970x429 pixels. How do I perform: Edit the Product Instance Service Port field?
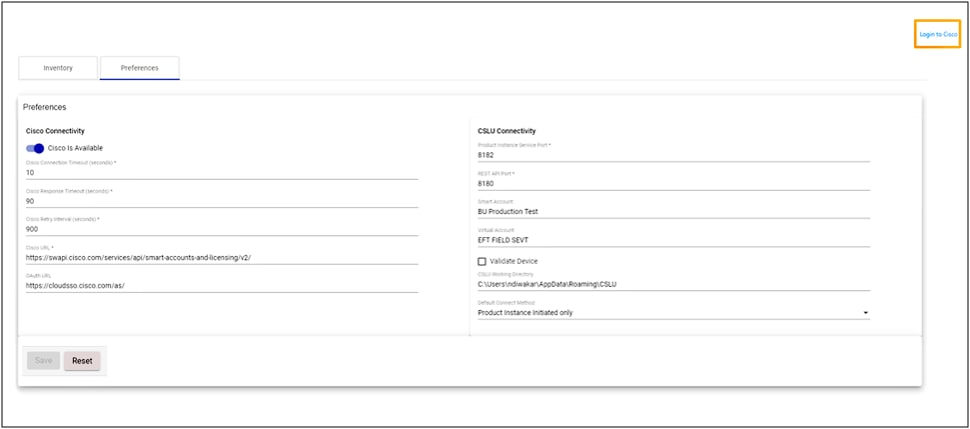(x=674, y=155)
